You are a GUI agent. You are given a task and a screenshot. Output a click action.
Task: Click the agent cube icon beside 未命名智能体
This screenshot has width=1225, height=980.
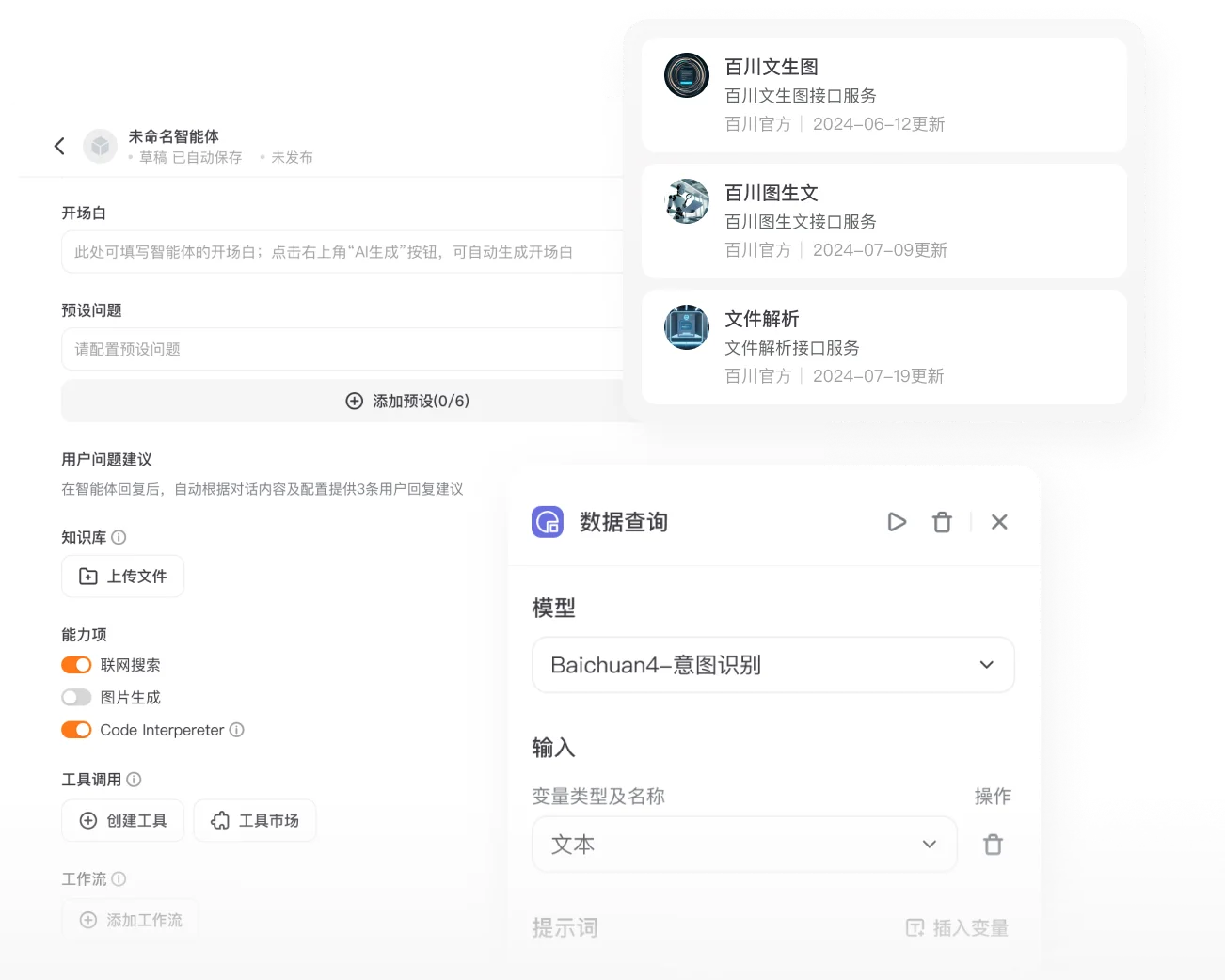click(x=100, y=146)
